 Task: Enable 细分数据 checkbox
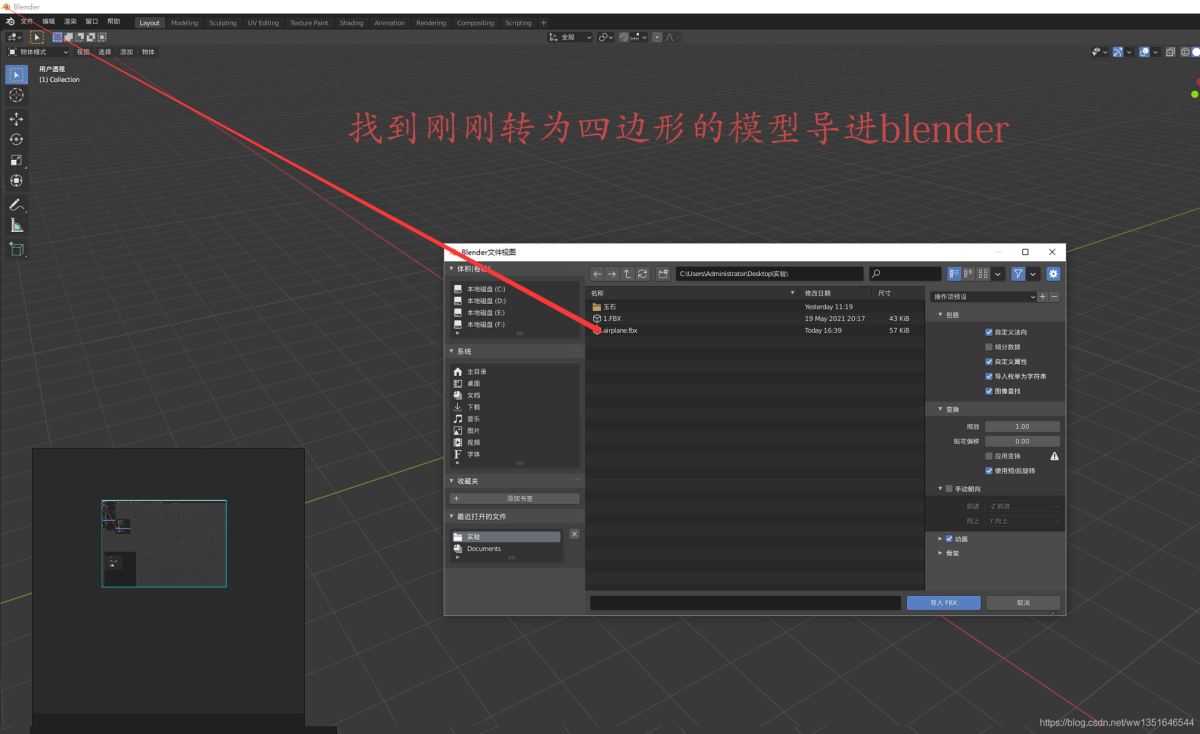[989, 347]
